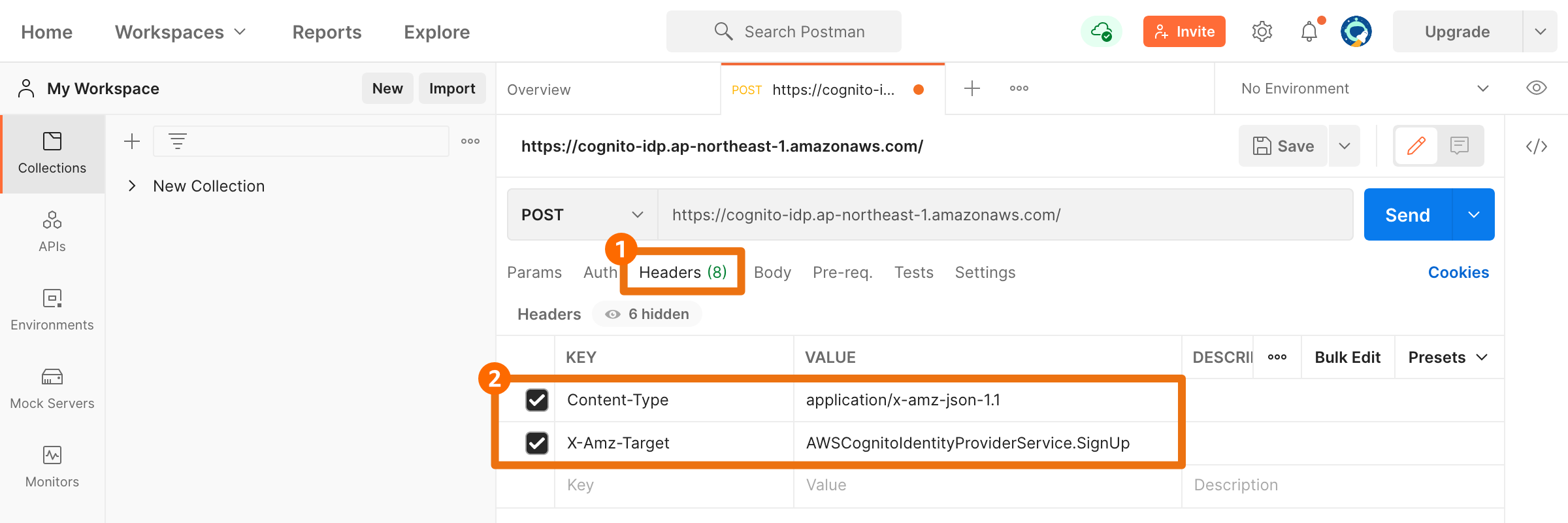Open the Workspaces dropdown
This screenshot has width=1568, height=523.
[180, 31]
